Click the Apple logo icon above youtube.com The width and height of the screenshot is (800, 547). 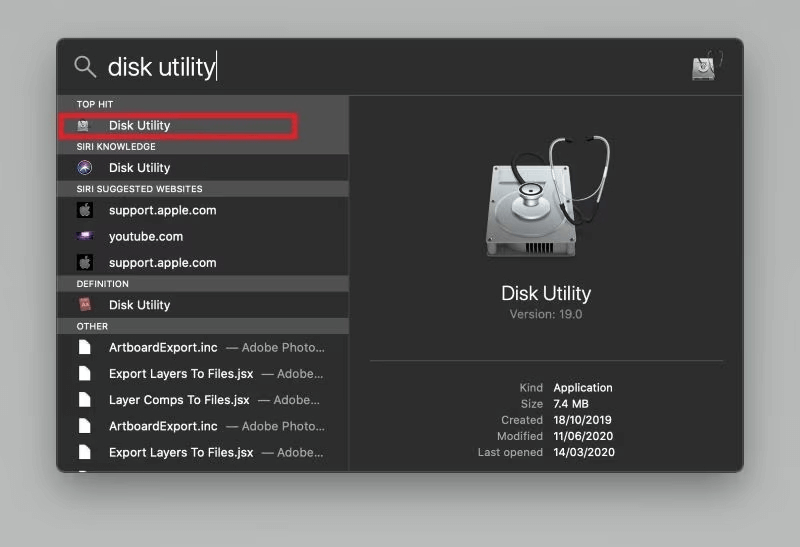pos(85,210)
